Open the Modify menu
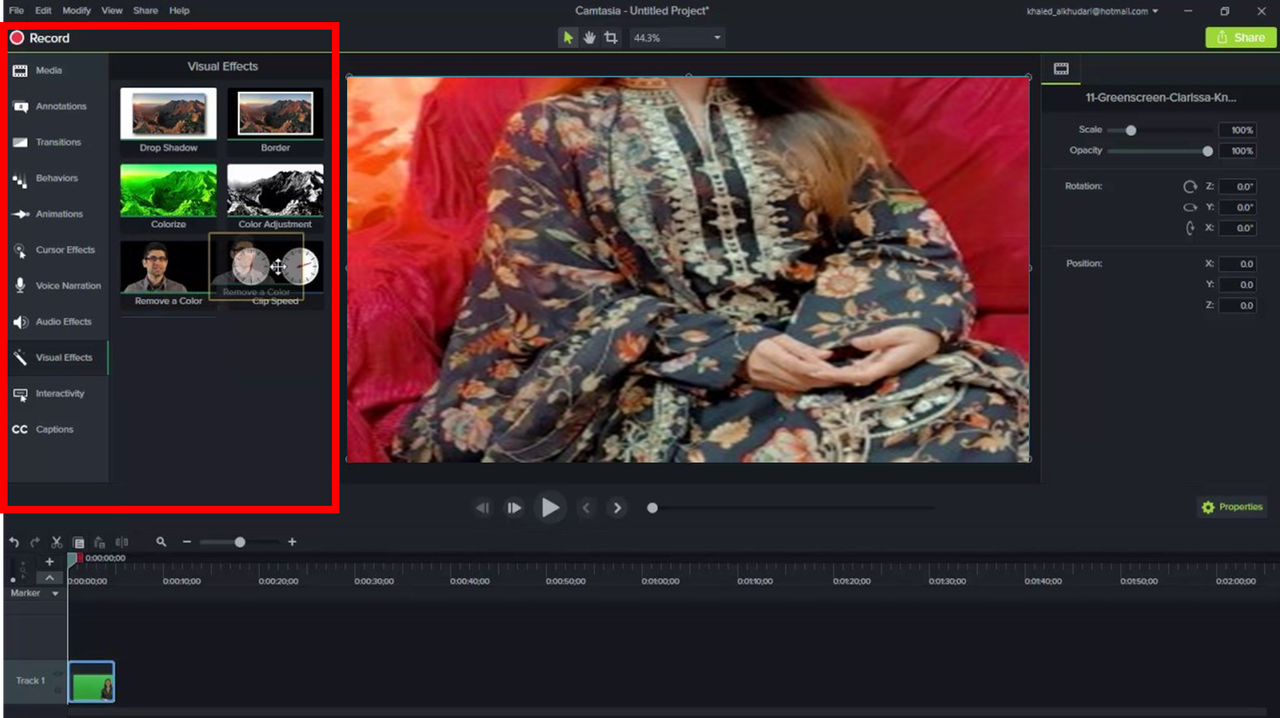 76,11
